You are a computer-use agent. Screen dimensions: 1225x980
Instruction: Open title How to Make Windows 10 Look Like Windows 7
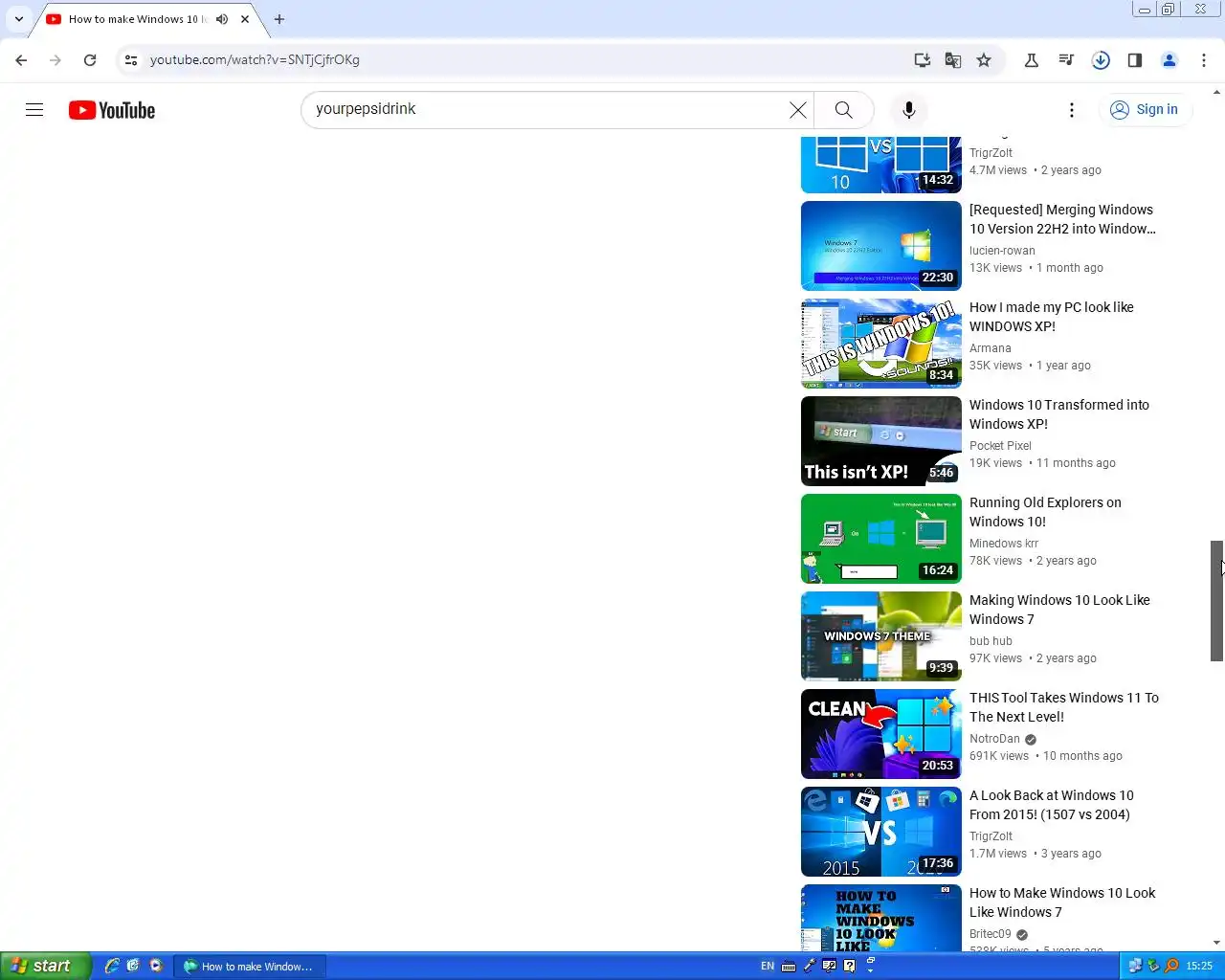1062,902
